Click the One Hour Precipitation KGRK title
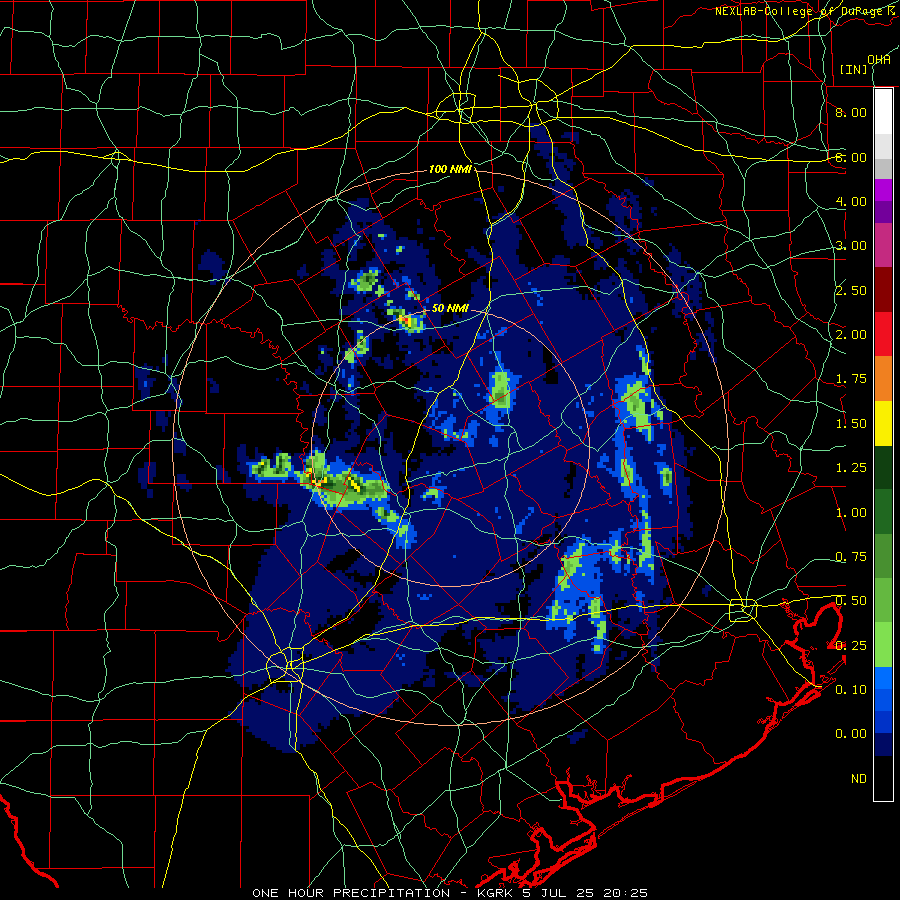This screenshot has height=900, width=900. point(450,893)
